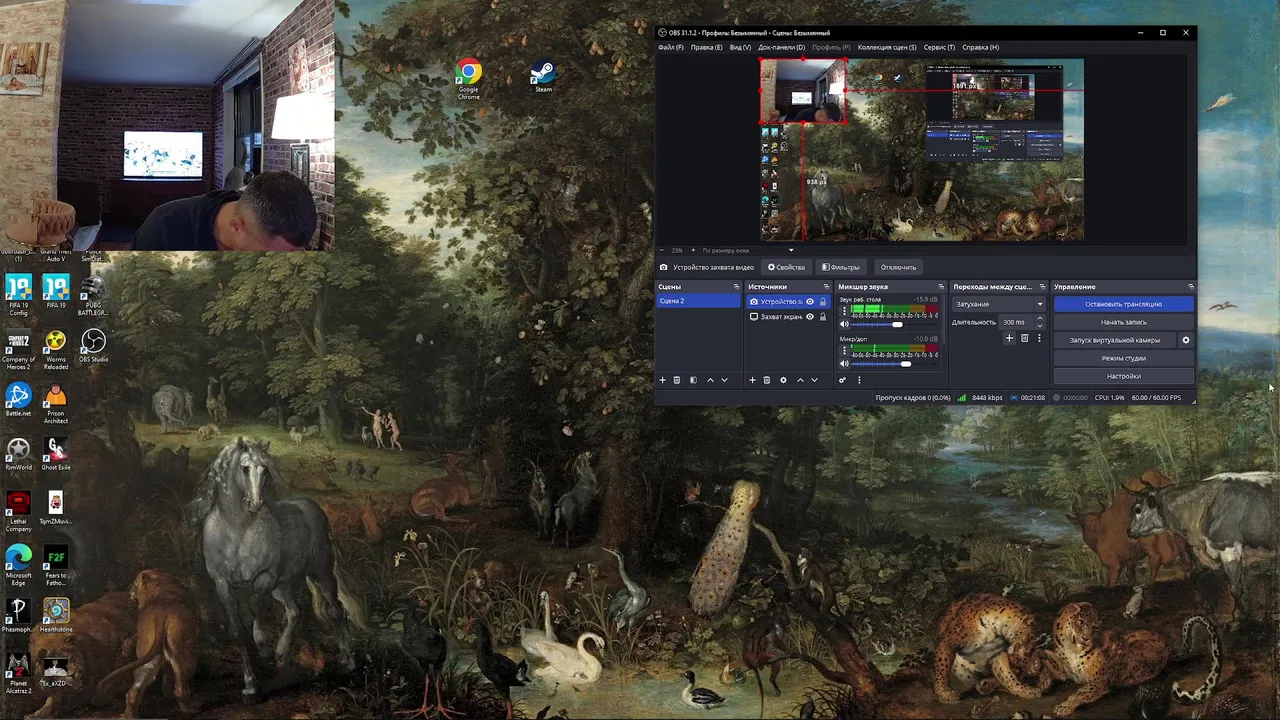Image resolution: width=1280 pixels, height=720 pixels.
Task: Mute Микр/доп speaker icon
Action: [x=844, y=364]
